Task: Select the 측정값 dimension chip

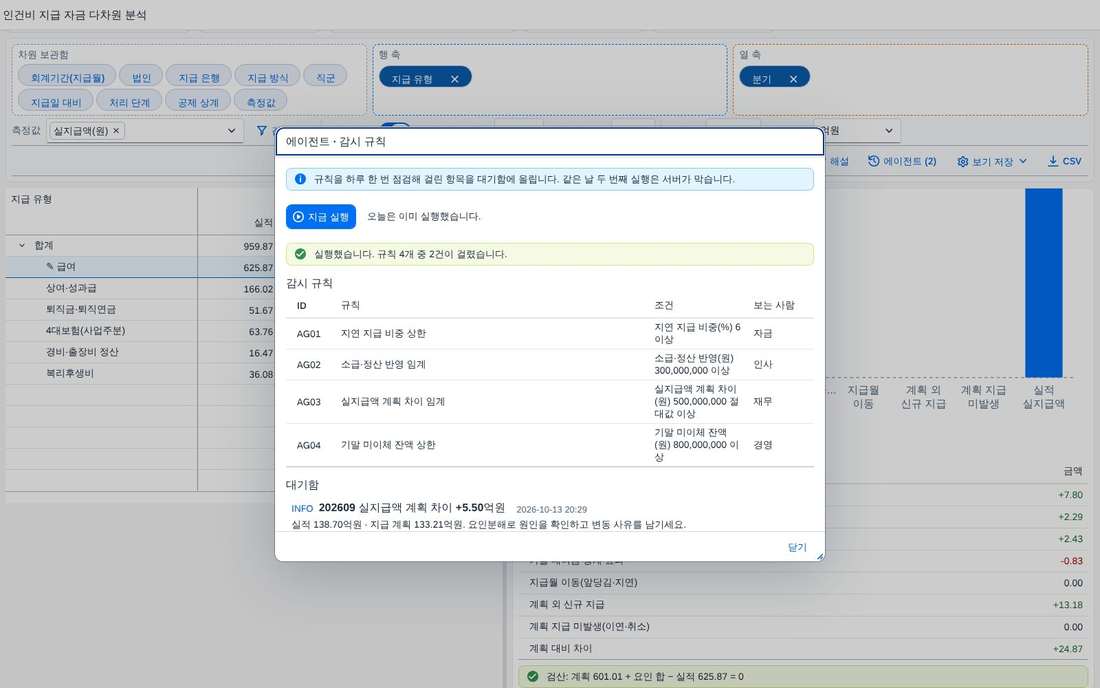Action: pyautogui.click(x=260, y=102)
